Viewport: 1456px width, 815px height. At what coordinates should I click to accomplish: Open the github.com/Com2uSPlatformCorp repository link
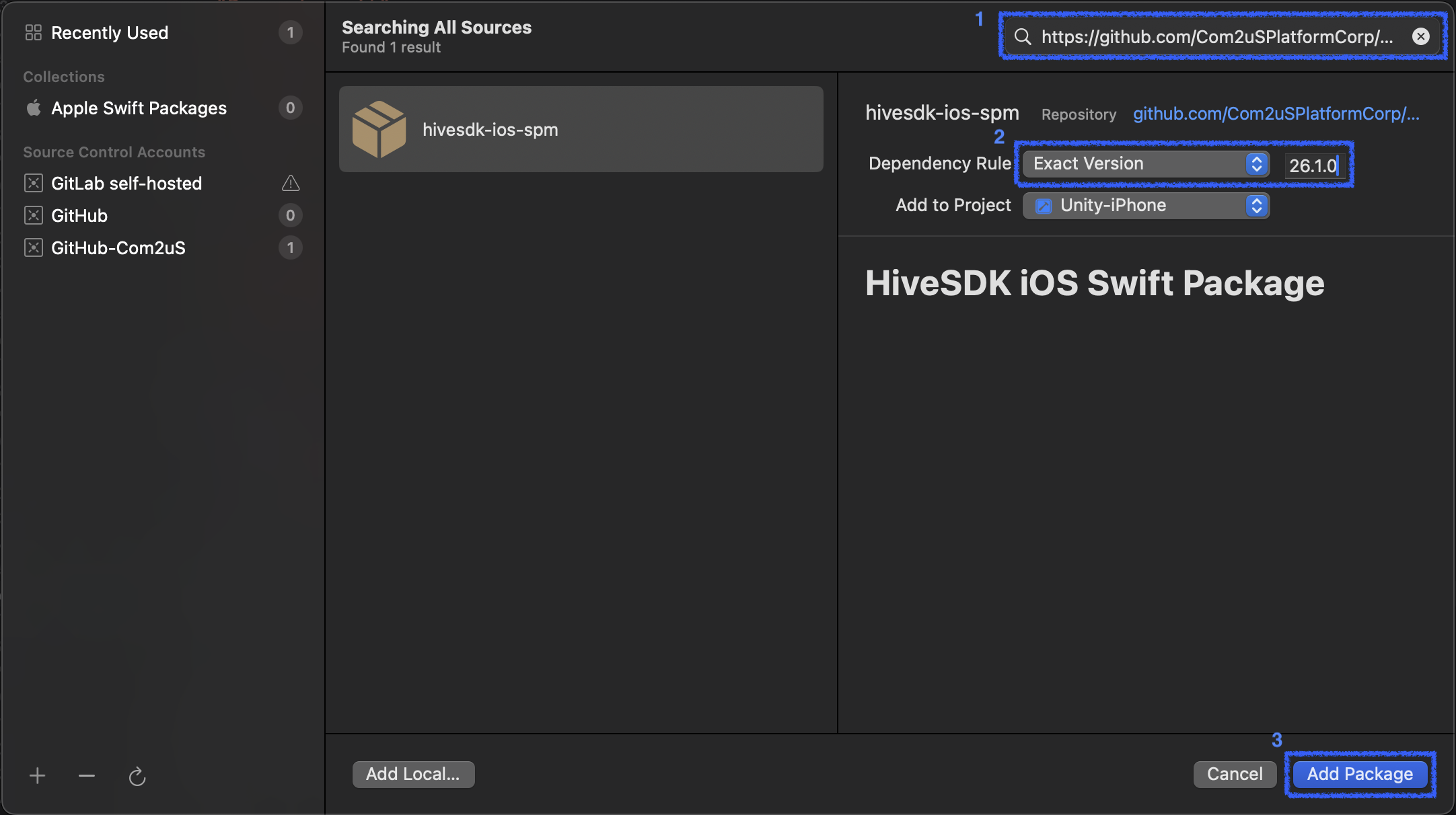coord(1276,114)
